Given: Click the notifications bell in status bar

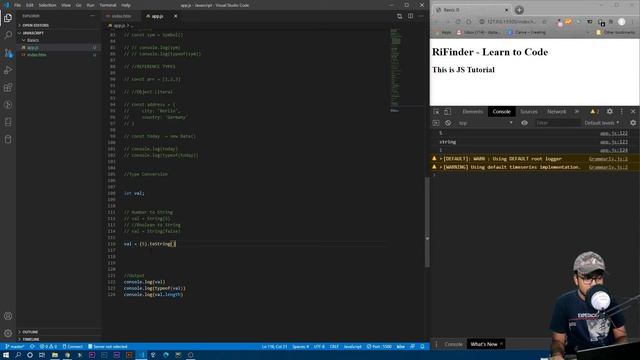Looking at the screenshot, I should point(422,347).
